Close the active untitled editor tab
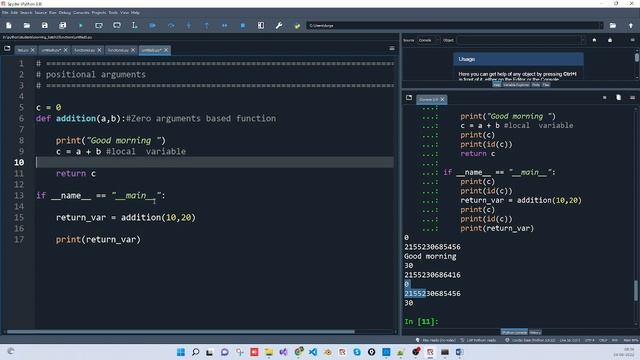This screenshot has width=640, height=360. tap(166, 50)
